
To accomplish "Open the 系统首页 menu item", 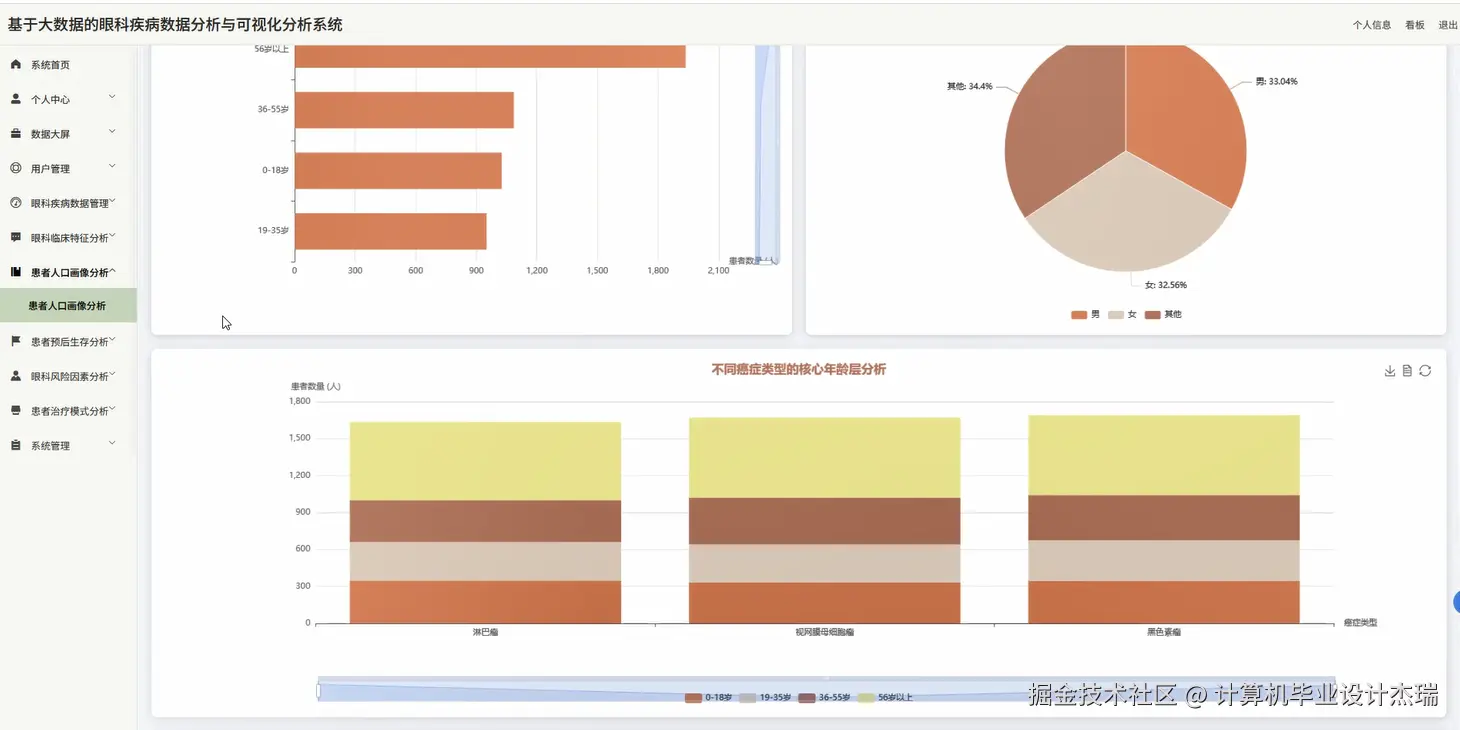I will click(68, 65).
